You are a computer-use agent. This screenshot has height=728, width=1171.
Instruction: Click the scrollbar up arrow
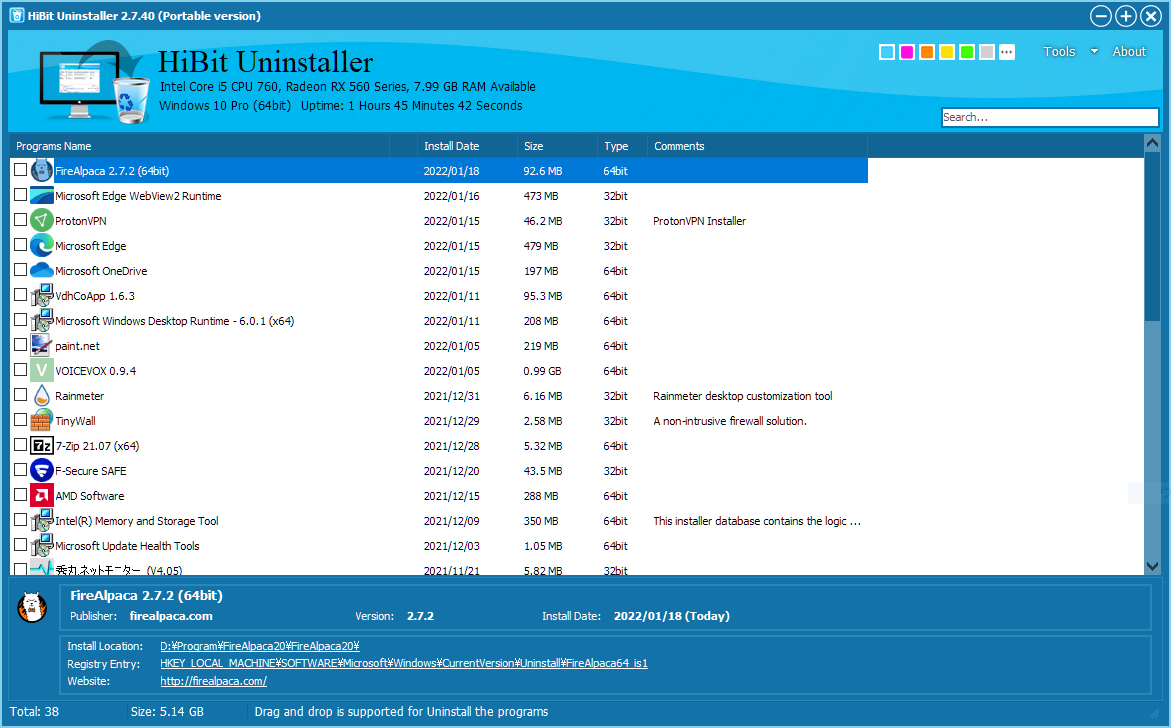point(1152,143)
